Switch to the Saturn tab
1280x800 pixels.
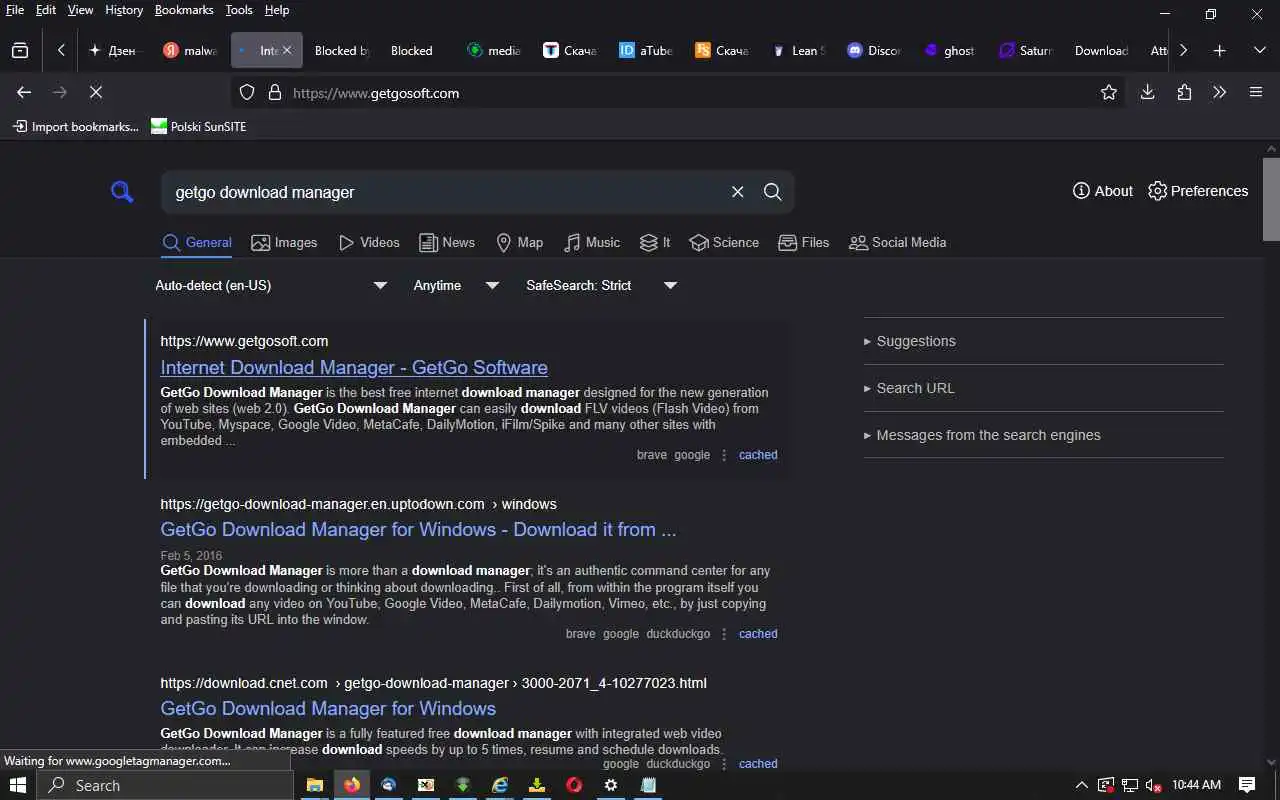click(1025, 51)
